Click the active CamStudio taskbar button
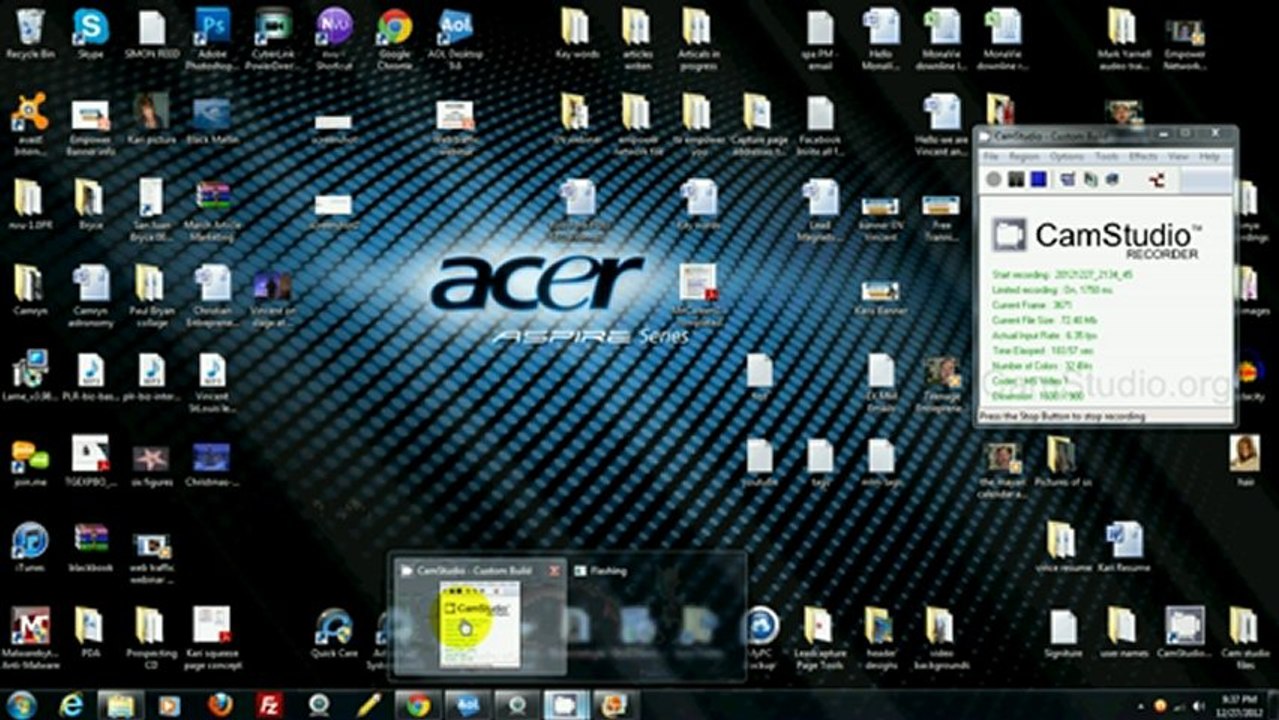 pos(566,705)
